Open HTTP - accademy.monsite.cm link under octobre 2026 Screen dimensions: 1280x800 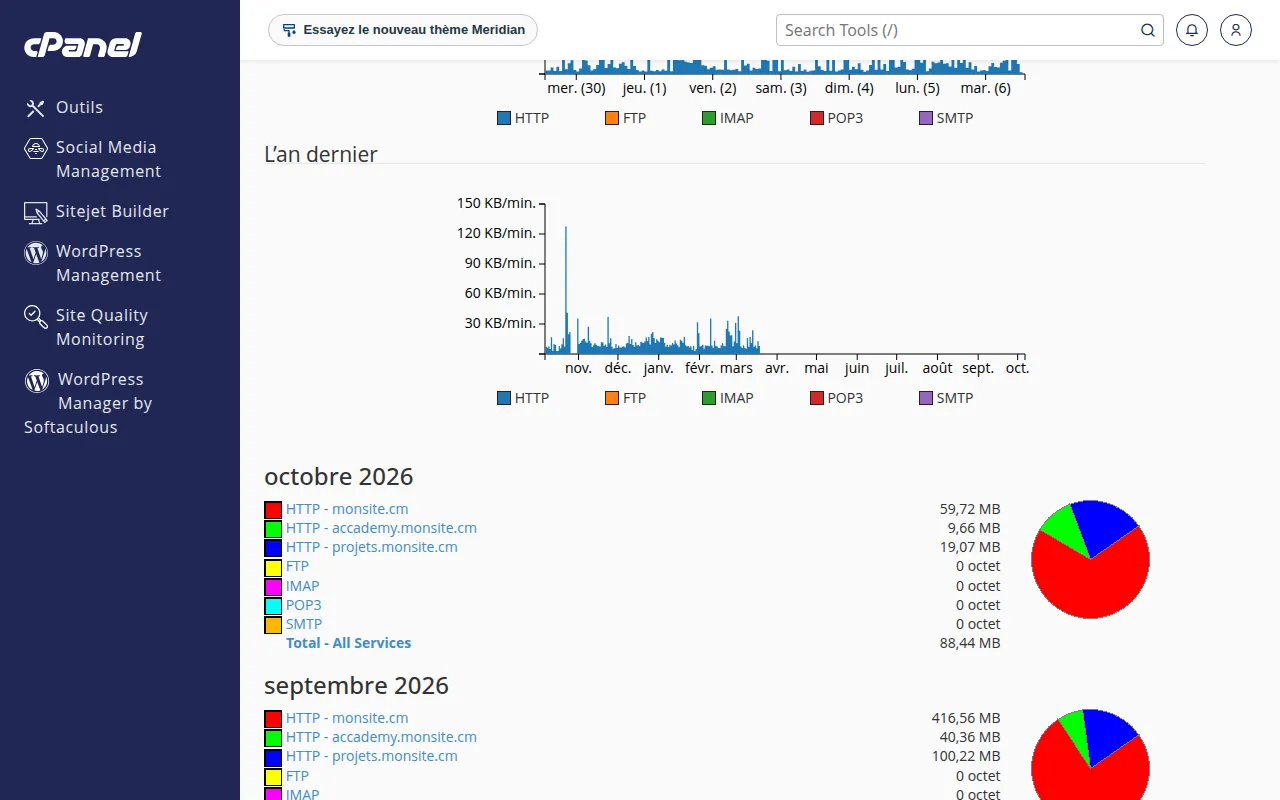pyautogui.click(x=381, y=528)
